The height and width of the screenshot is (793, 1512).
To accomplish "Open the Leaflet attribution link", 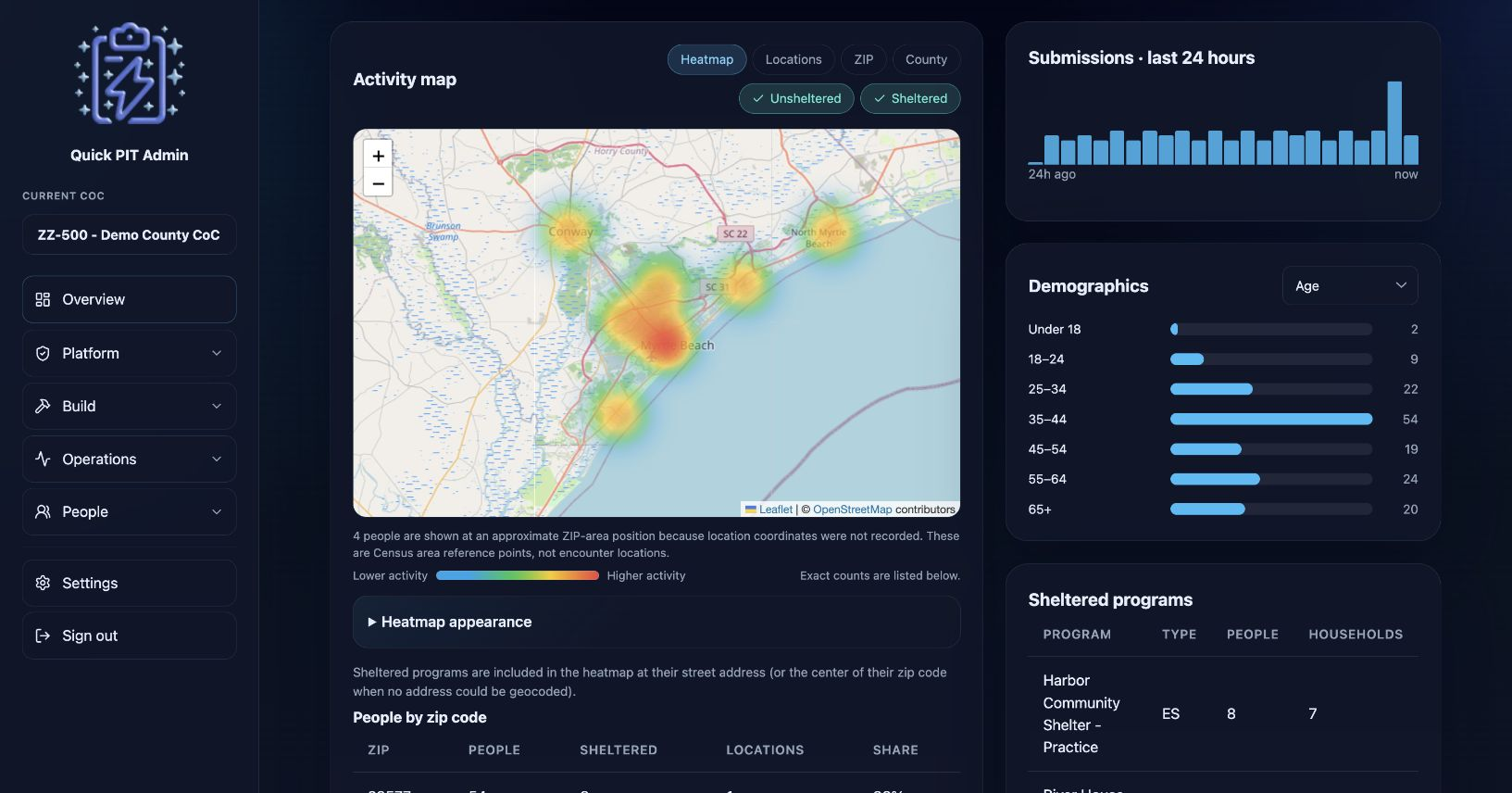I will click(776, 510).
